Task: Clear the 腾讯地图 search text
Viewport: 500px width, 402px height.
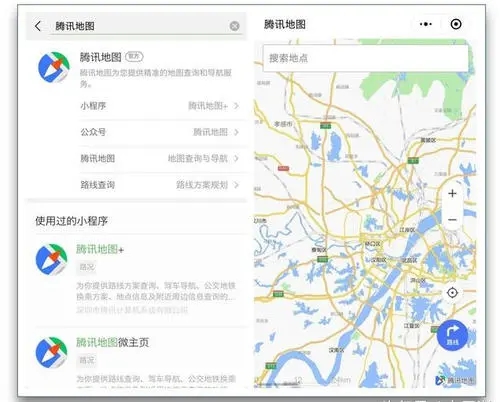Action: [235, 26]
